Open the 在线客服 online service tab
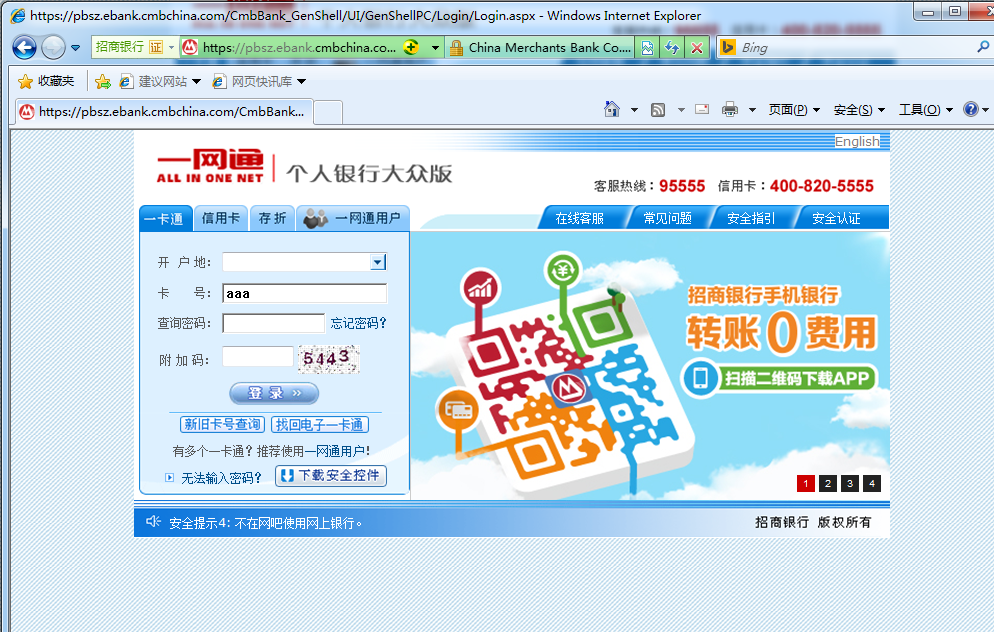 tap(579, 219)
